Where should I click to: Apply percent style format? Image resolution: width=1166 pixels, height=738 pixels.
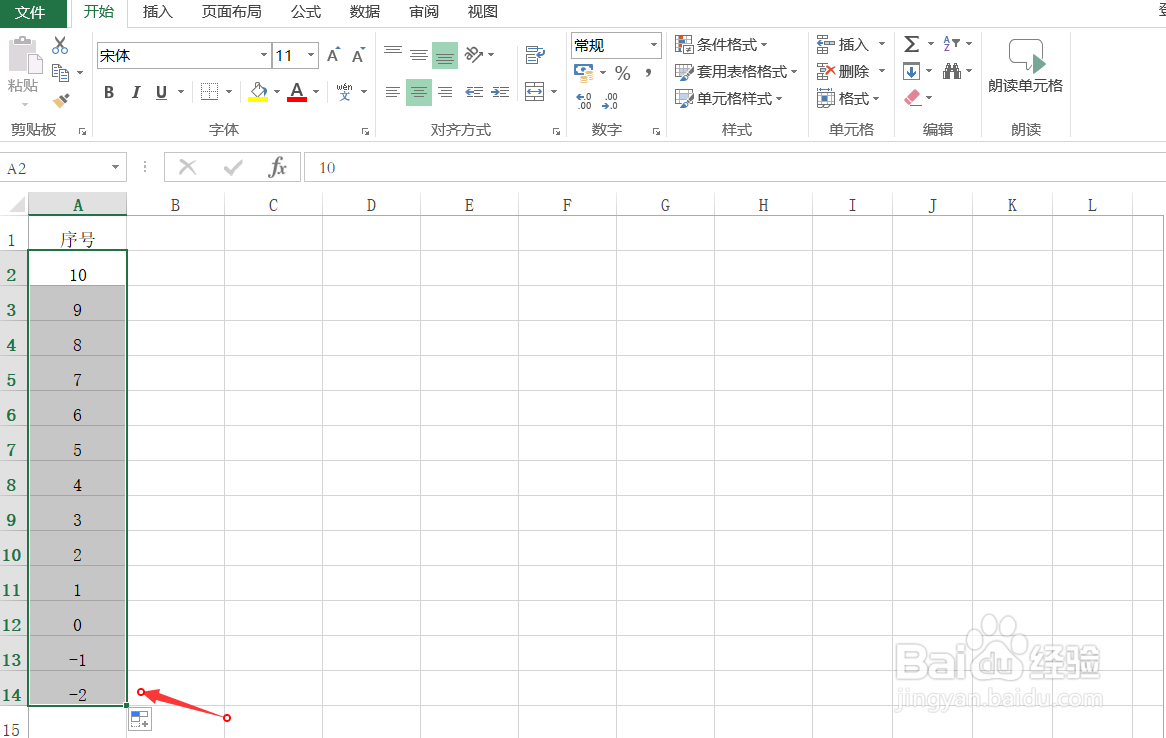pyautogui.click(x=623, y=73)
